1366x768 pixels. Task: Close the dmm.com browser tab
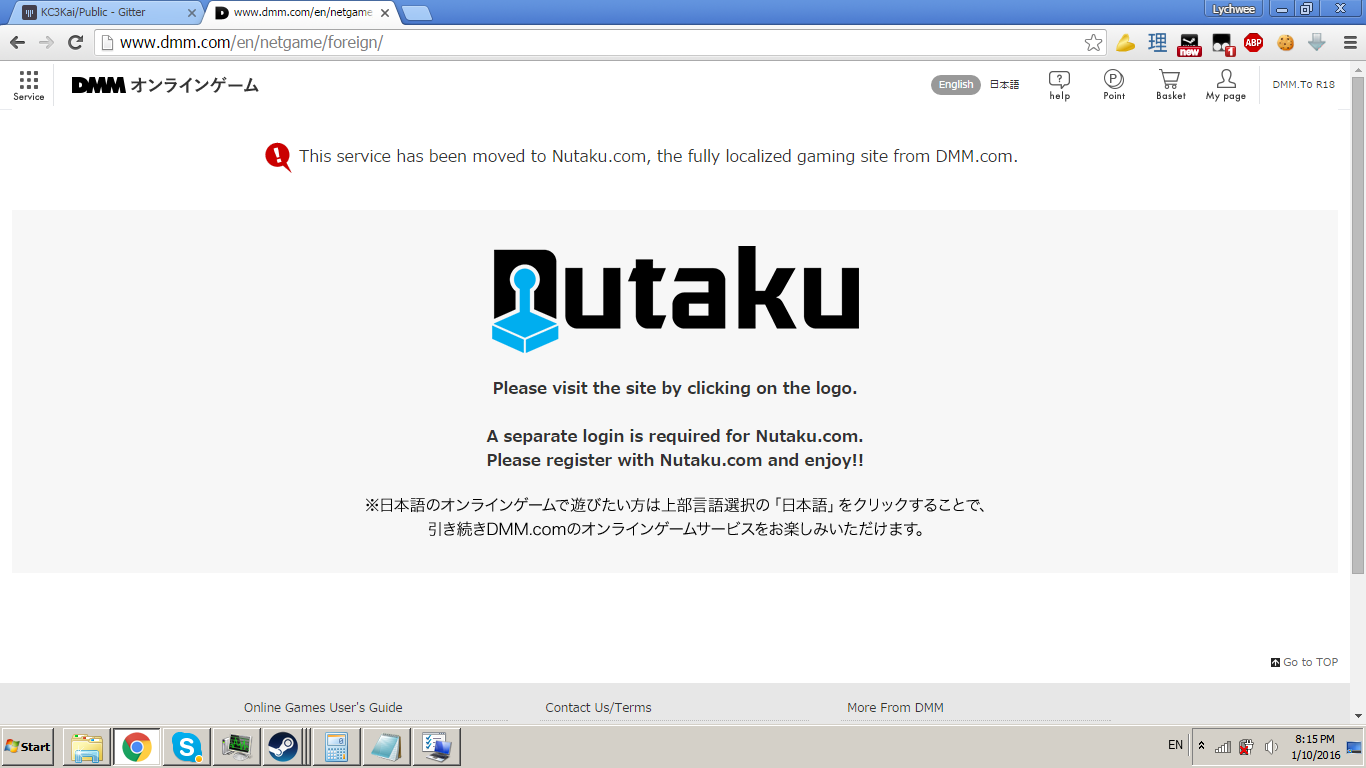click(385, 13)
